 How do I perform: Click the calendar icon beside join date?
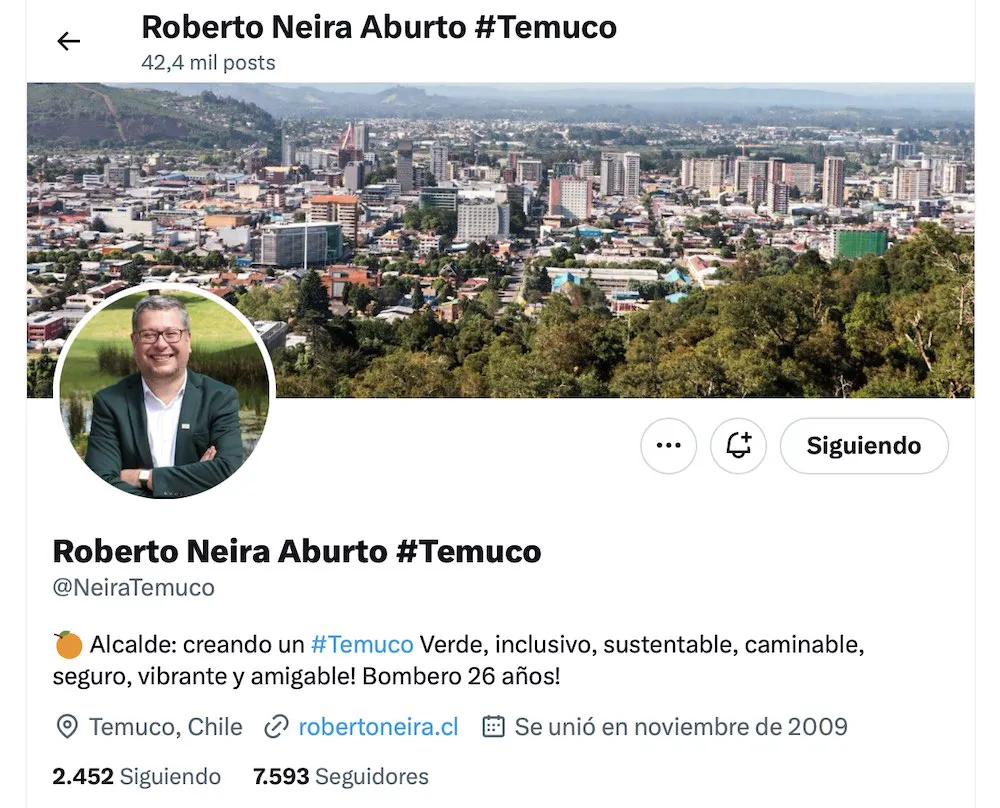coord(493,726)
